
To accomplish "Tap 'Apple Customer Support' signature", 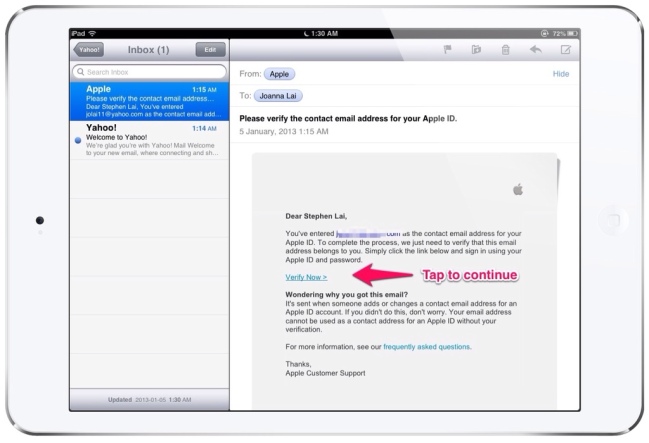I will 325,373.
